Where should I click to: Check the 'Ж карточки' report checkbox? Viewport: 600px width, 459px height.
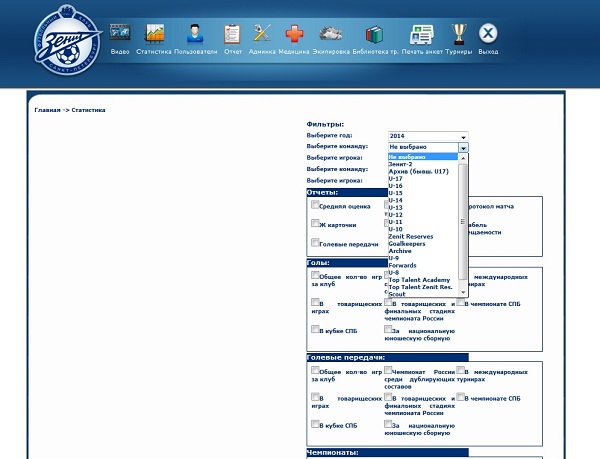(315, 223)
